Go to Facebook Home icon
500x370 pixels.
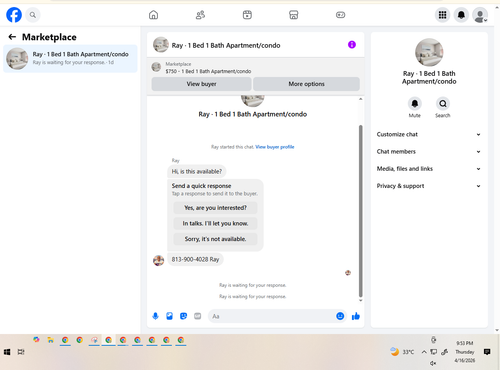[x=153, y=15]
